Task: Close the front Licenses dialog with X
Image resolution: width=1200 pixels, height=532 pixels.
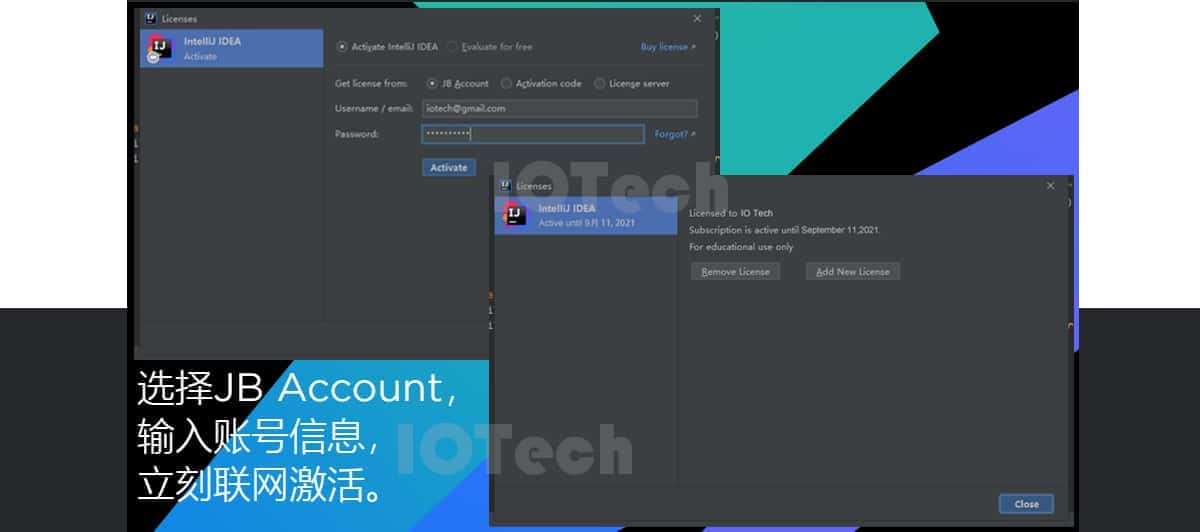Action: [x=1050, y=186]
